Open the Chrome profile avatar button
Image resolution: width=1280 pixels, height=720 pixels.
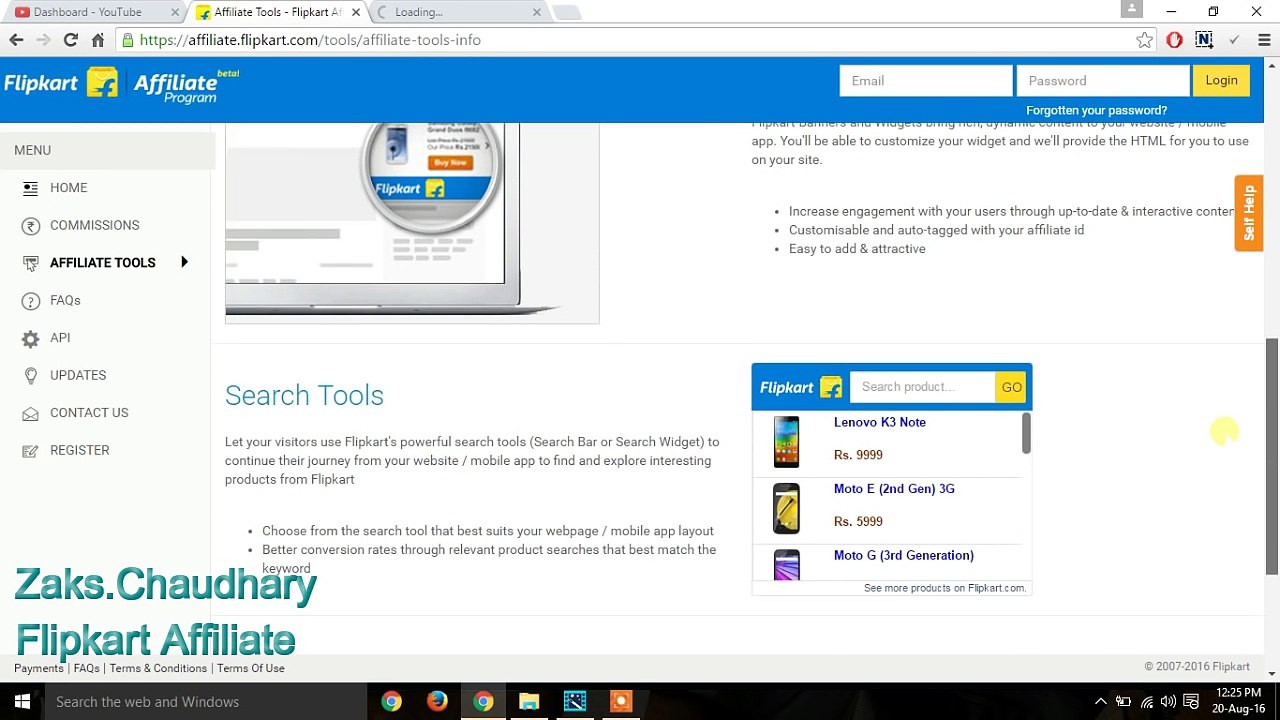tap(1132, 9)
